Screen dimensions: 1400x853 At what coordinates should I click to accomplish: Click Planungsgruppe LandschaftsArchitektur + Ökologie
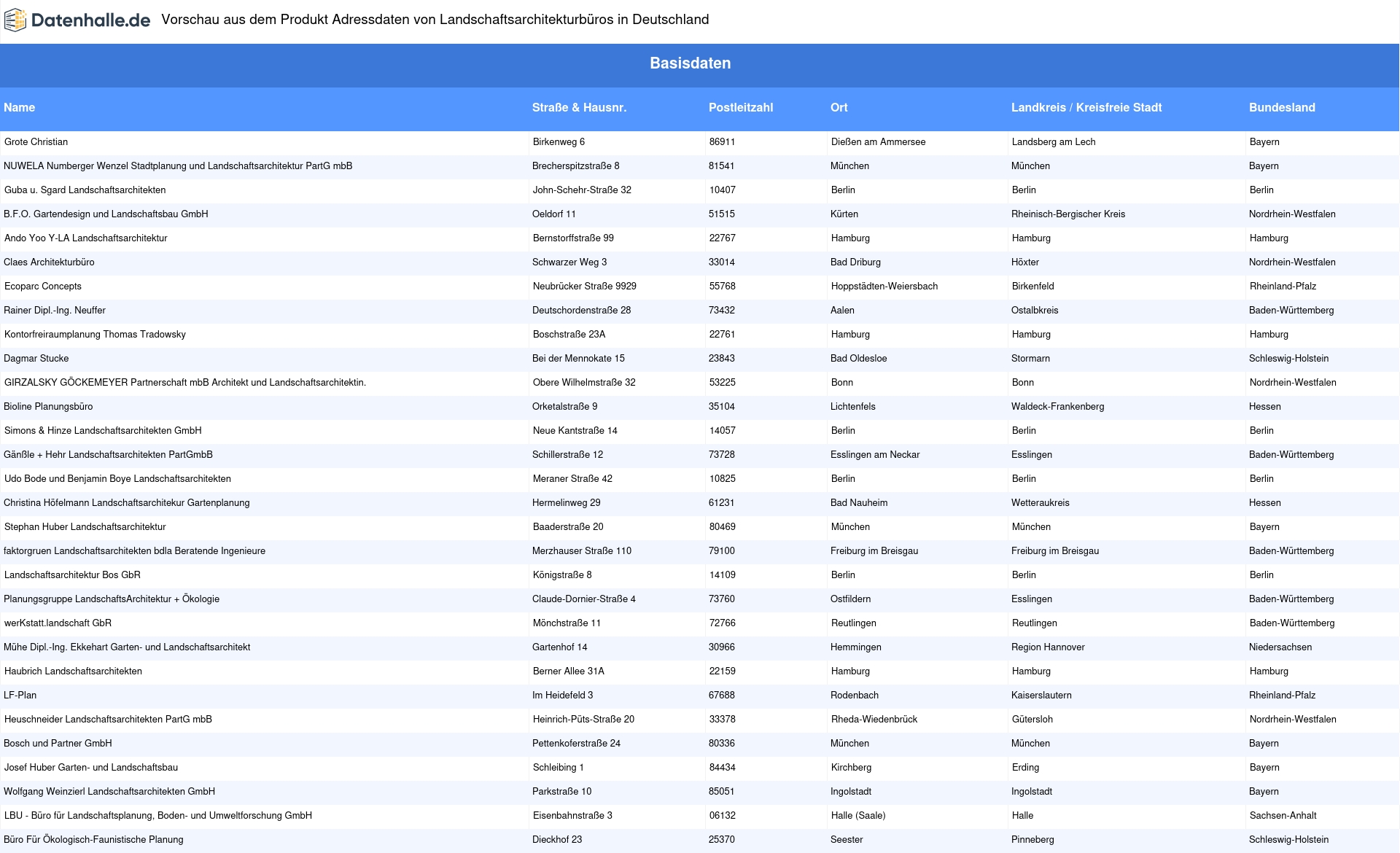pos(112,599)
